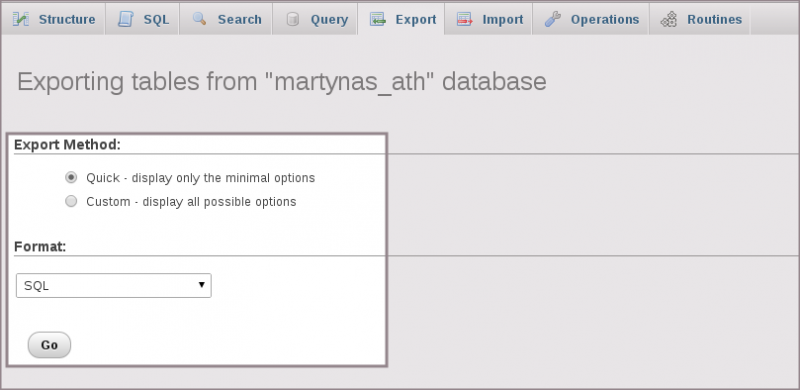Click the Routines gears icon
Screen dimensions: 800x390
pos(669,19)
